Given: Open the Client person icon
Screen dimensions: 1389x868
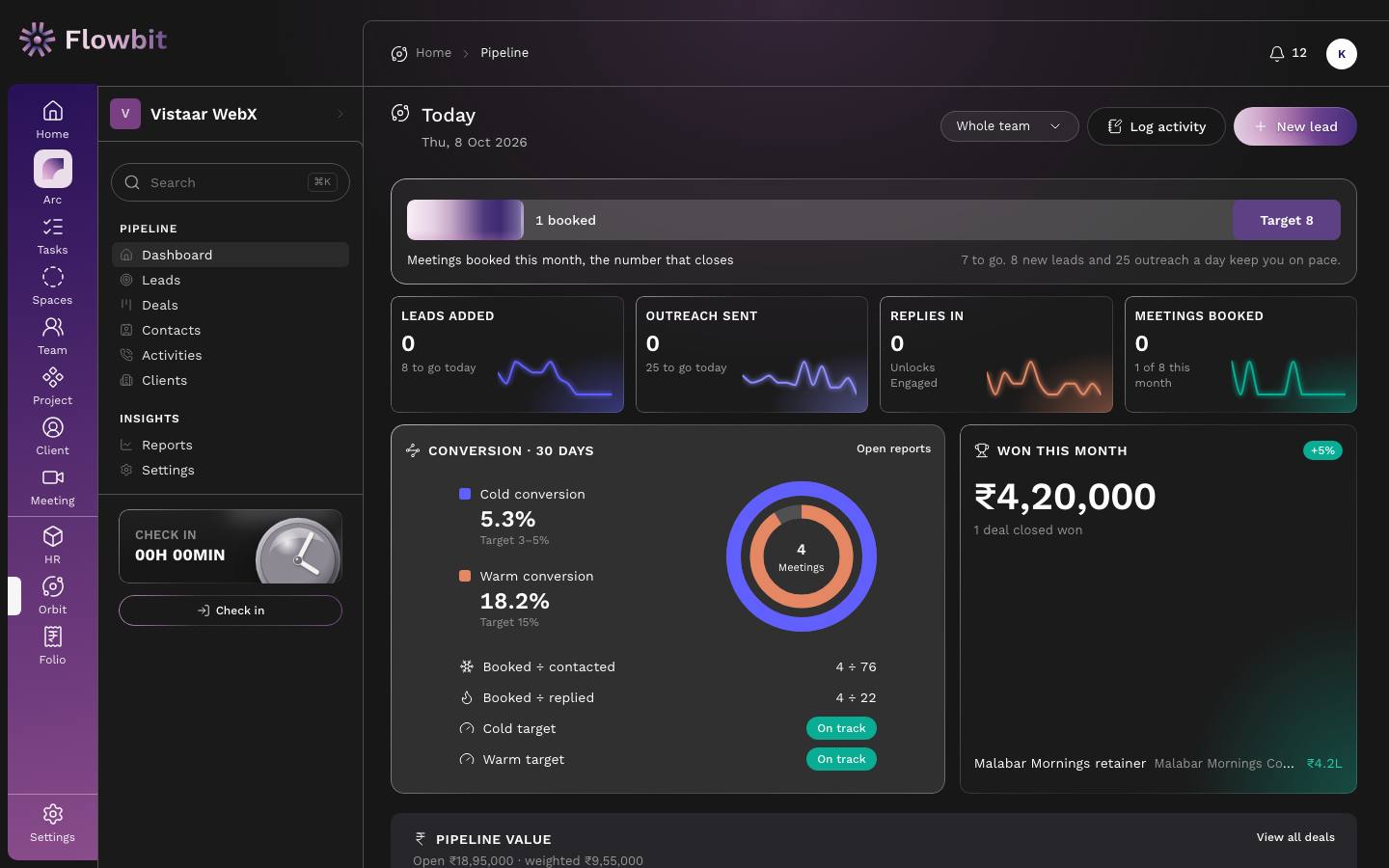Looking at the screenshot, I should [x=53, y=427].
